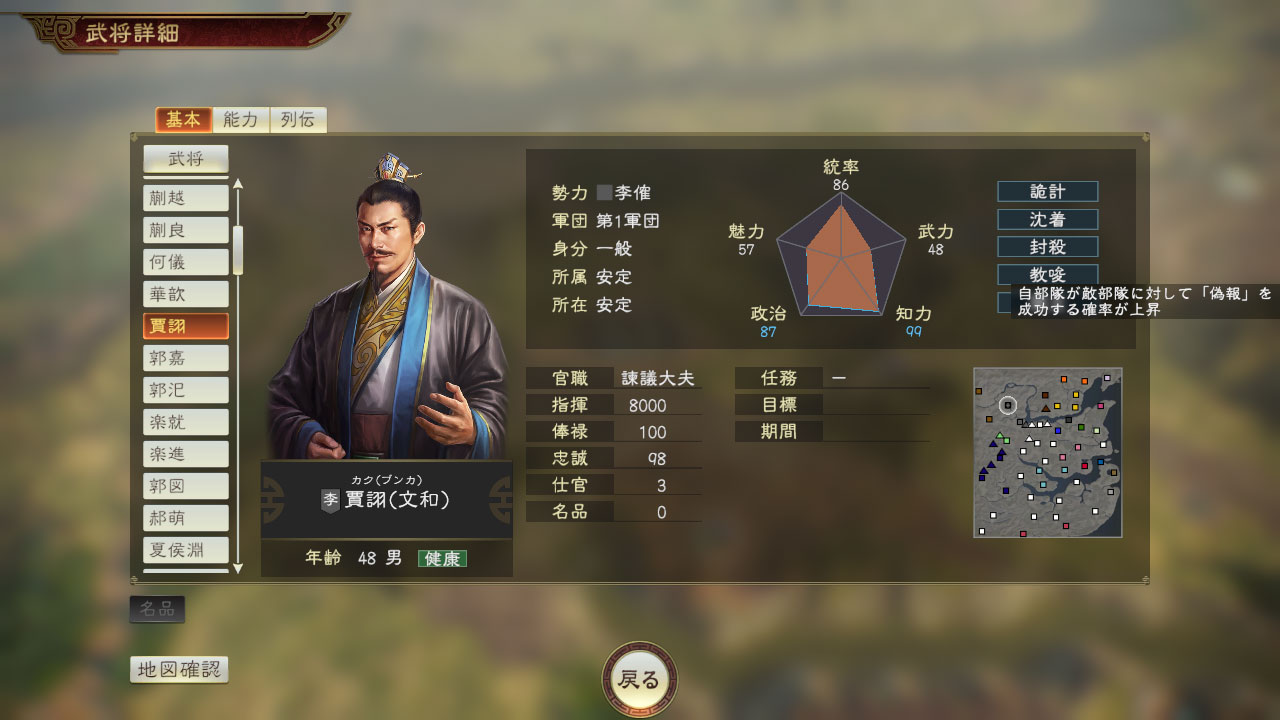The image size is (1280, 720).
Task: Click the down arrow of officer list scrollbar
Action: pos(238,568)
